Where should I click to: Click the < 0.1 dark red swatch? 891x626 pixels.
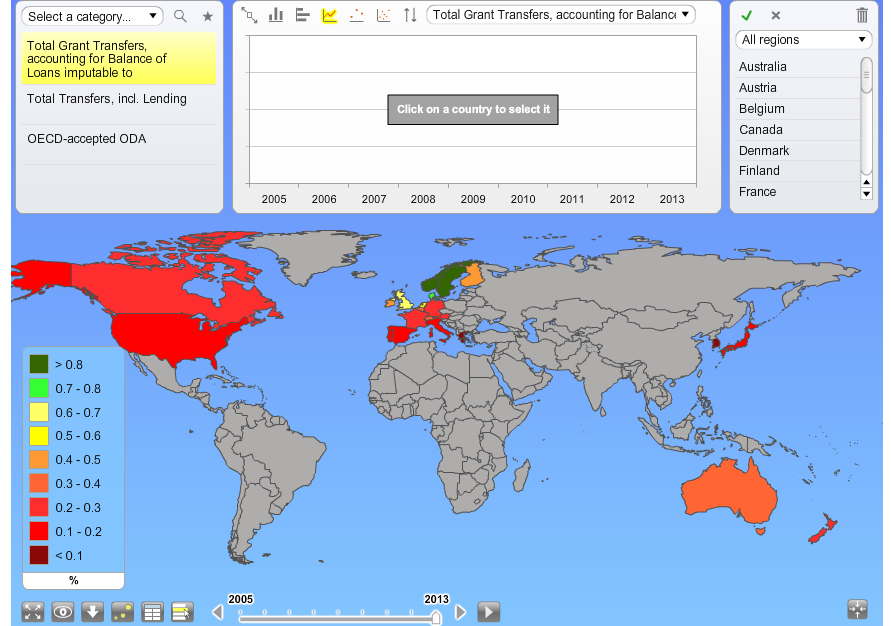click(39, 555)
